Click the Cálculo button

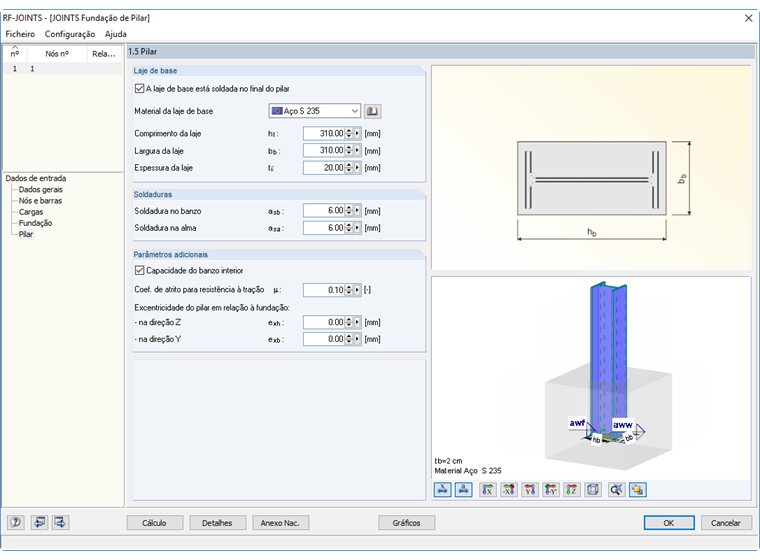[x=155, y=523]
